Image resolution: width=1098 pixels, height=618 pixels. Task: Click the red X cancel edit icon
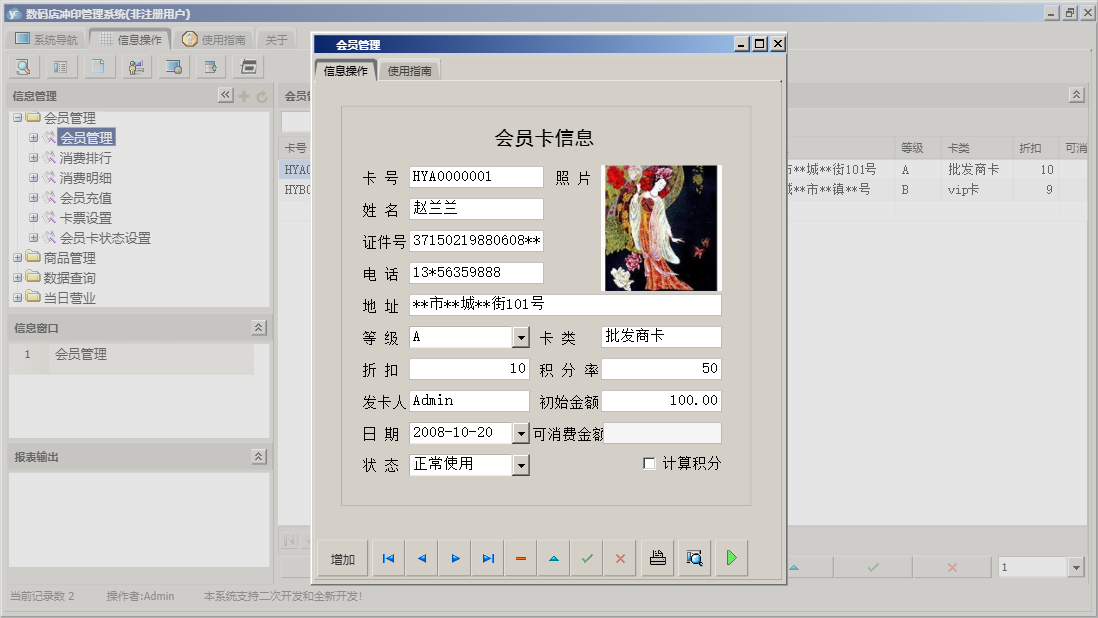(x=620, y=557)
